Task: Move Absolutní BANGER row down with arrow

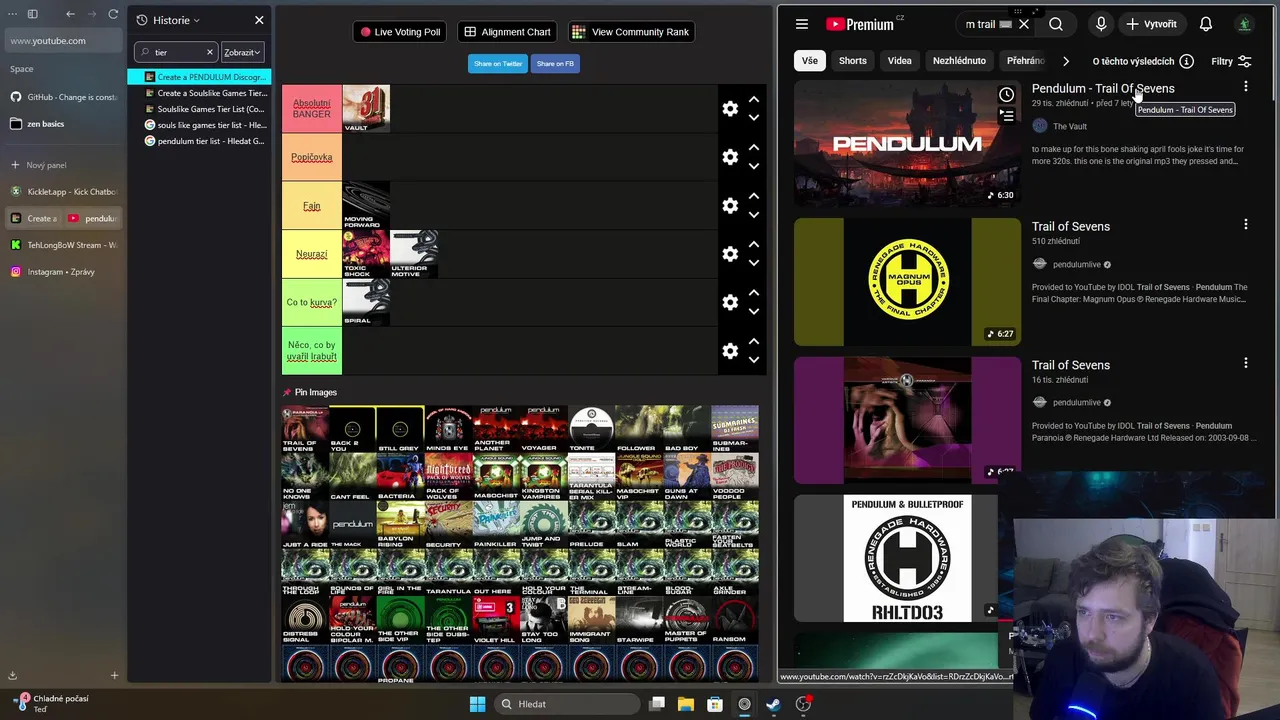Action: coord(754,118)
